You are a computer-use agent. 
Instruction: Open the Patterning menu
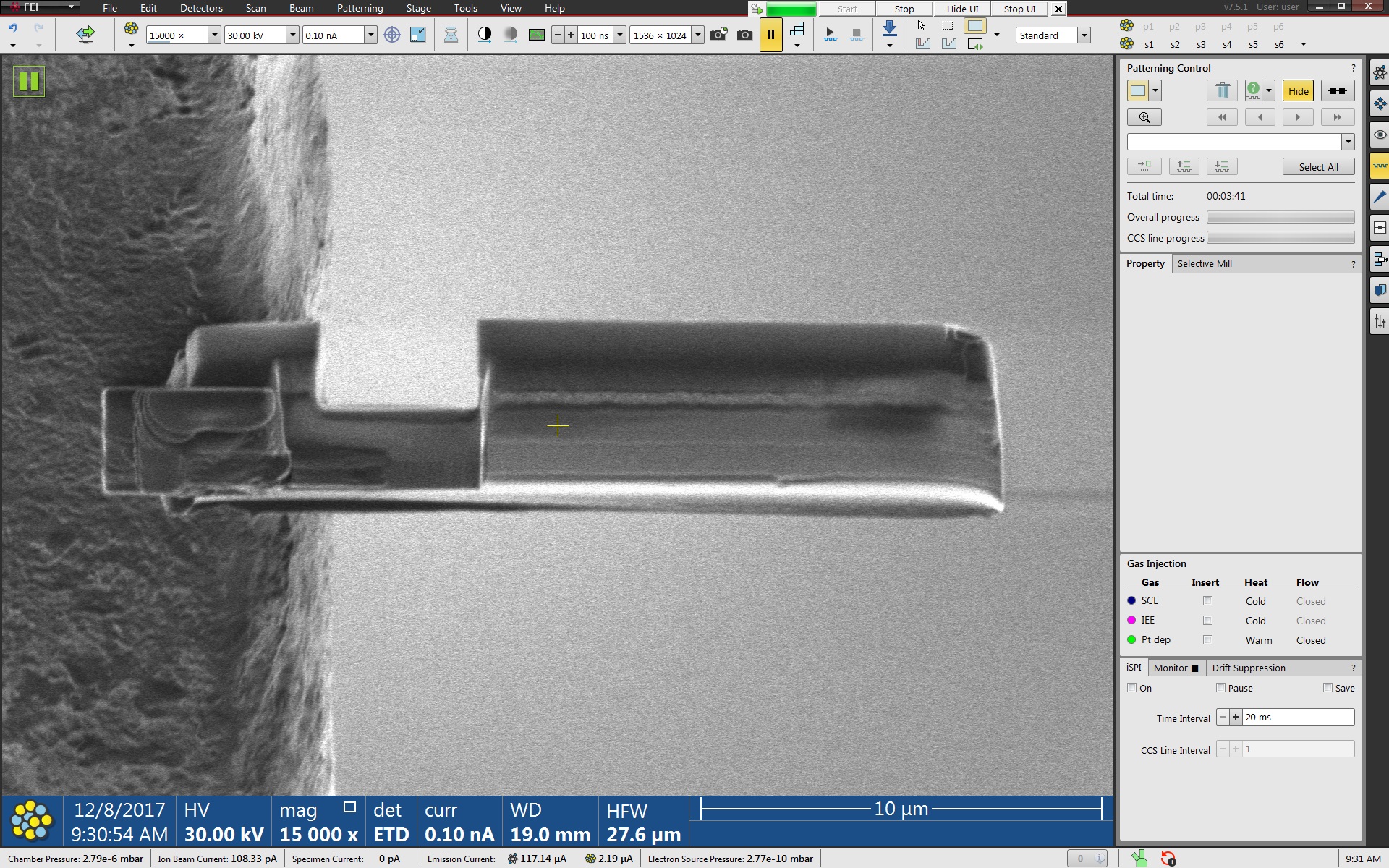tap(360, 8)
